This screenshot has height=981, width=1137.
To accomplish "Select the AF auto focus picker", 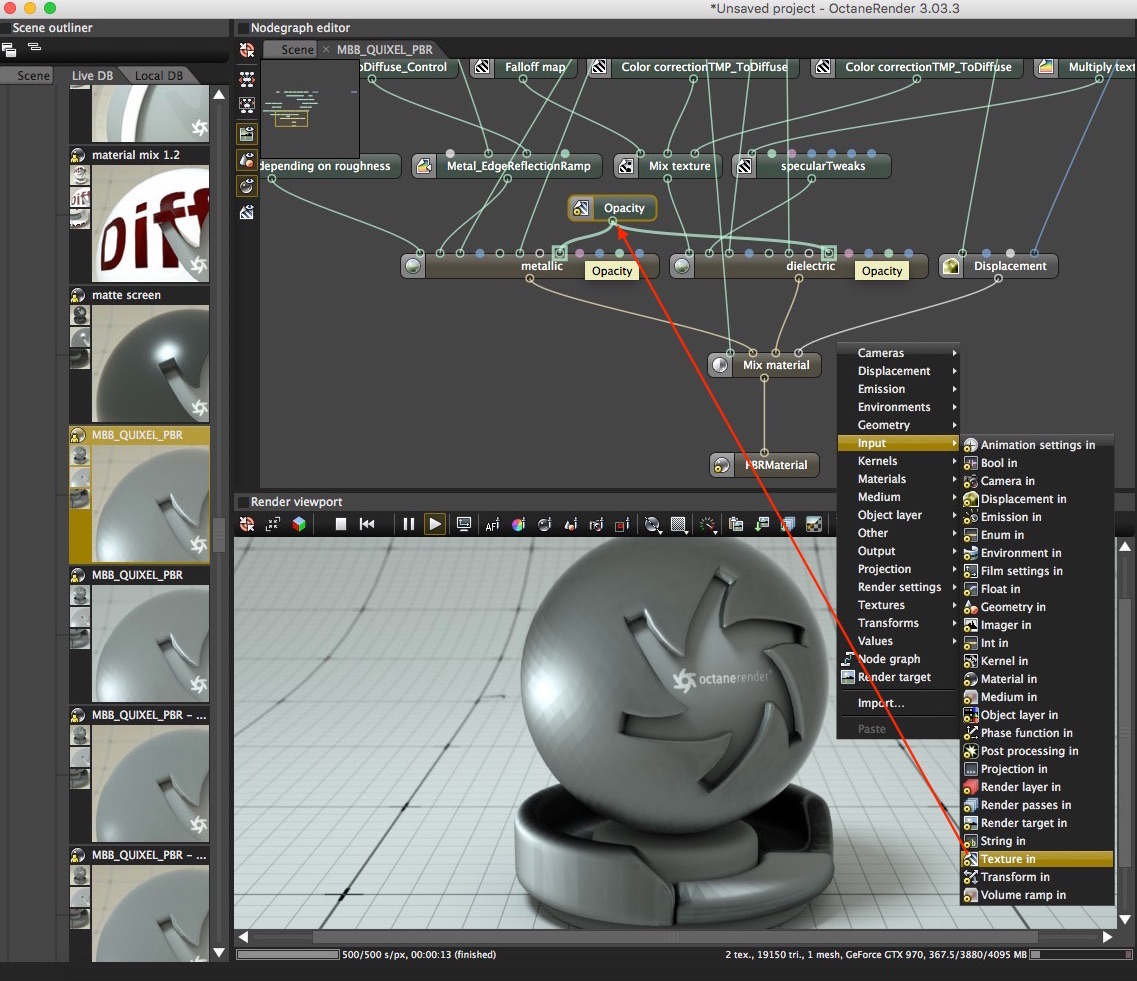I will point(492,524).
